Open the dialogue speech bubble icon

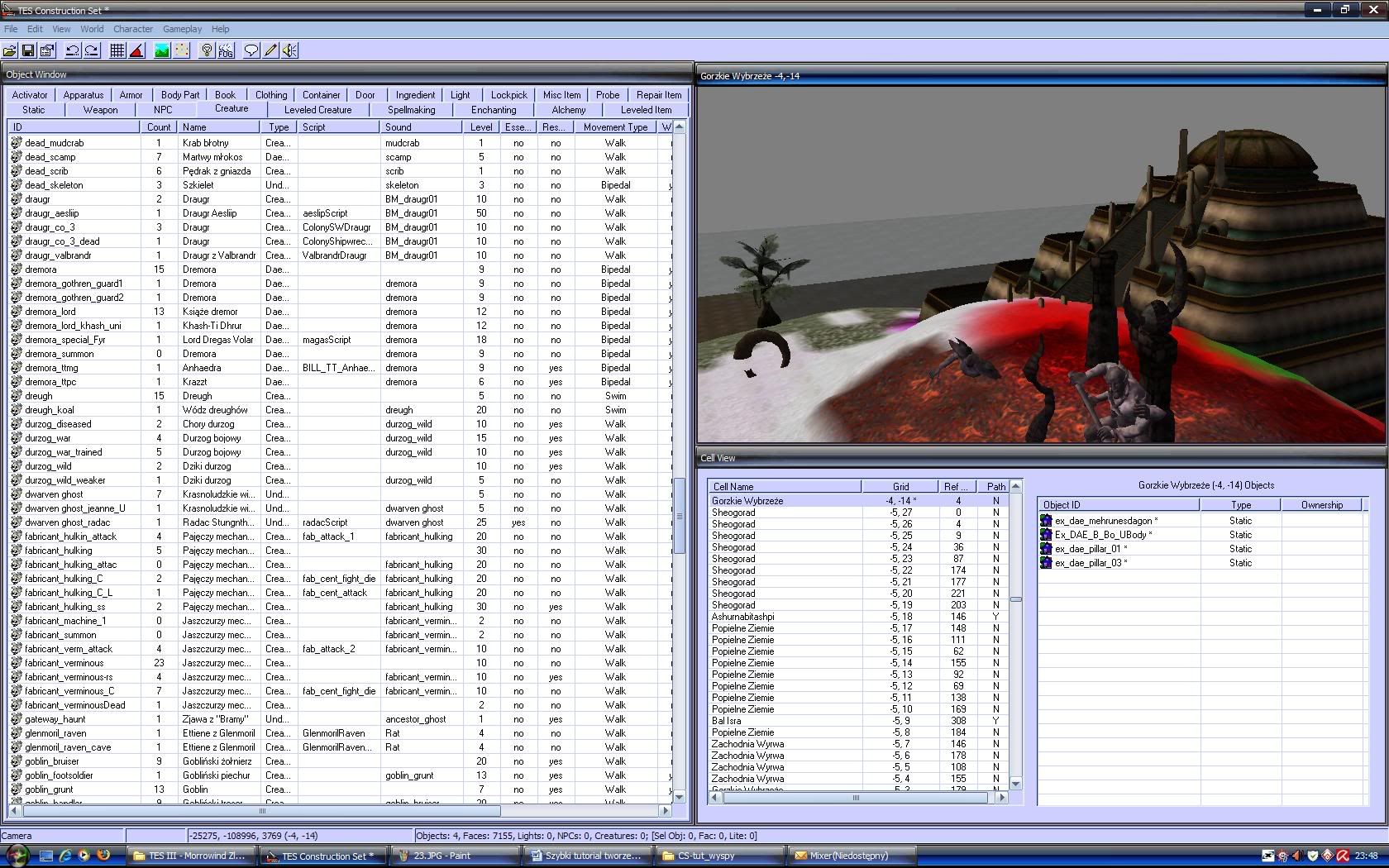click(251, 50)
